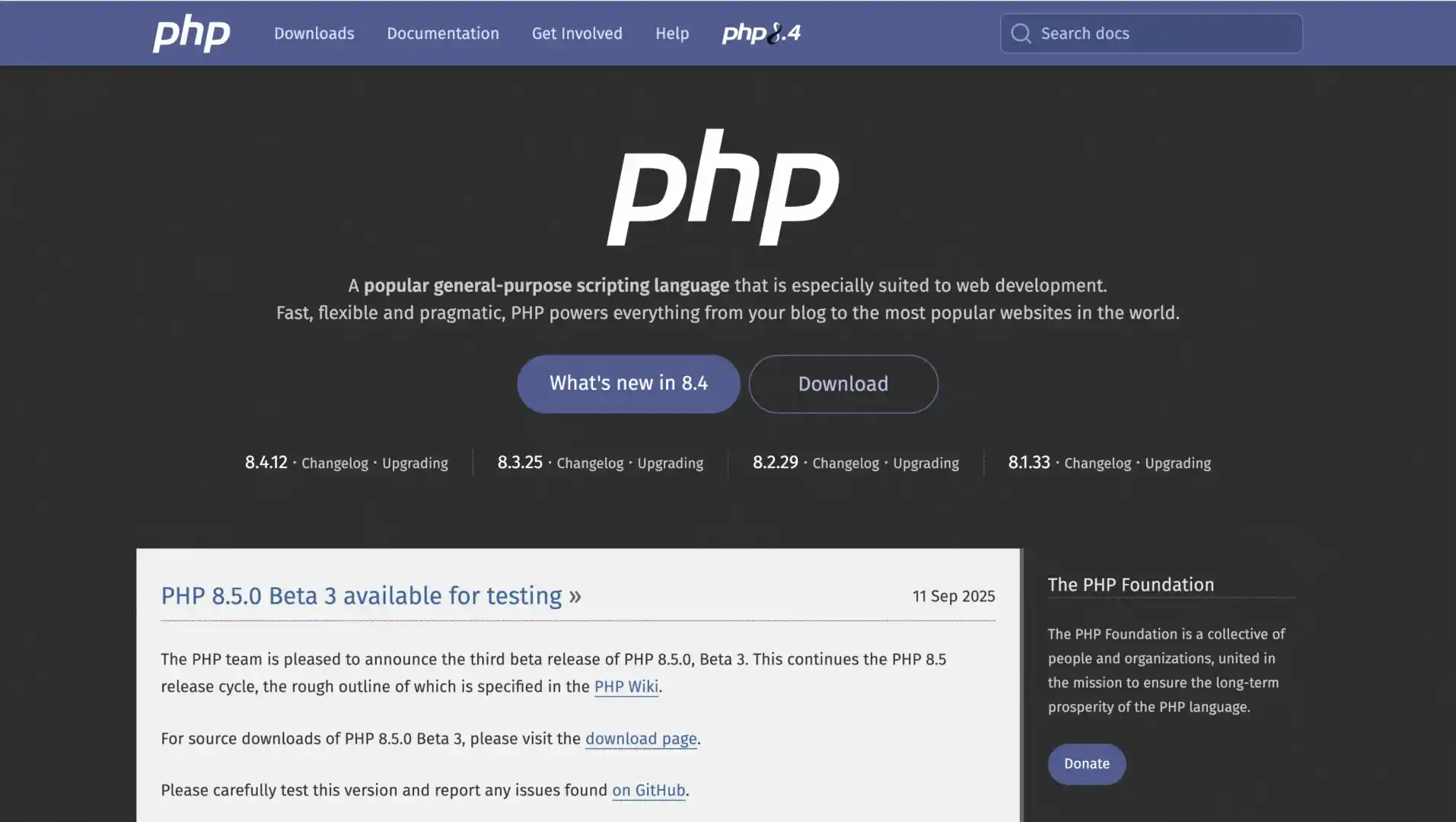This screenshot has height=822, width=1456.
Task: Click the outlined Download button
Action: click(x=843, y=384)
